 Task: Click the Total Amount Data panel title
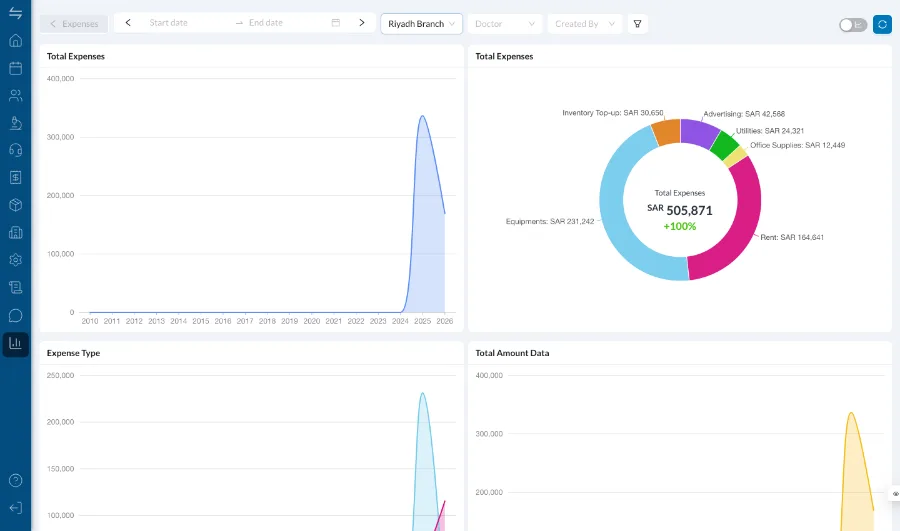tap(512, 353)
